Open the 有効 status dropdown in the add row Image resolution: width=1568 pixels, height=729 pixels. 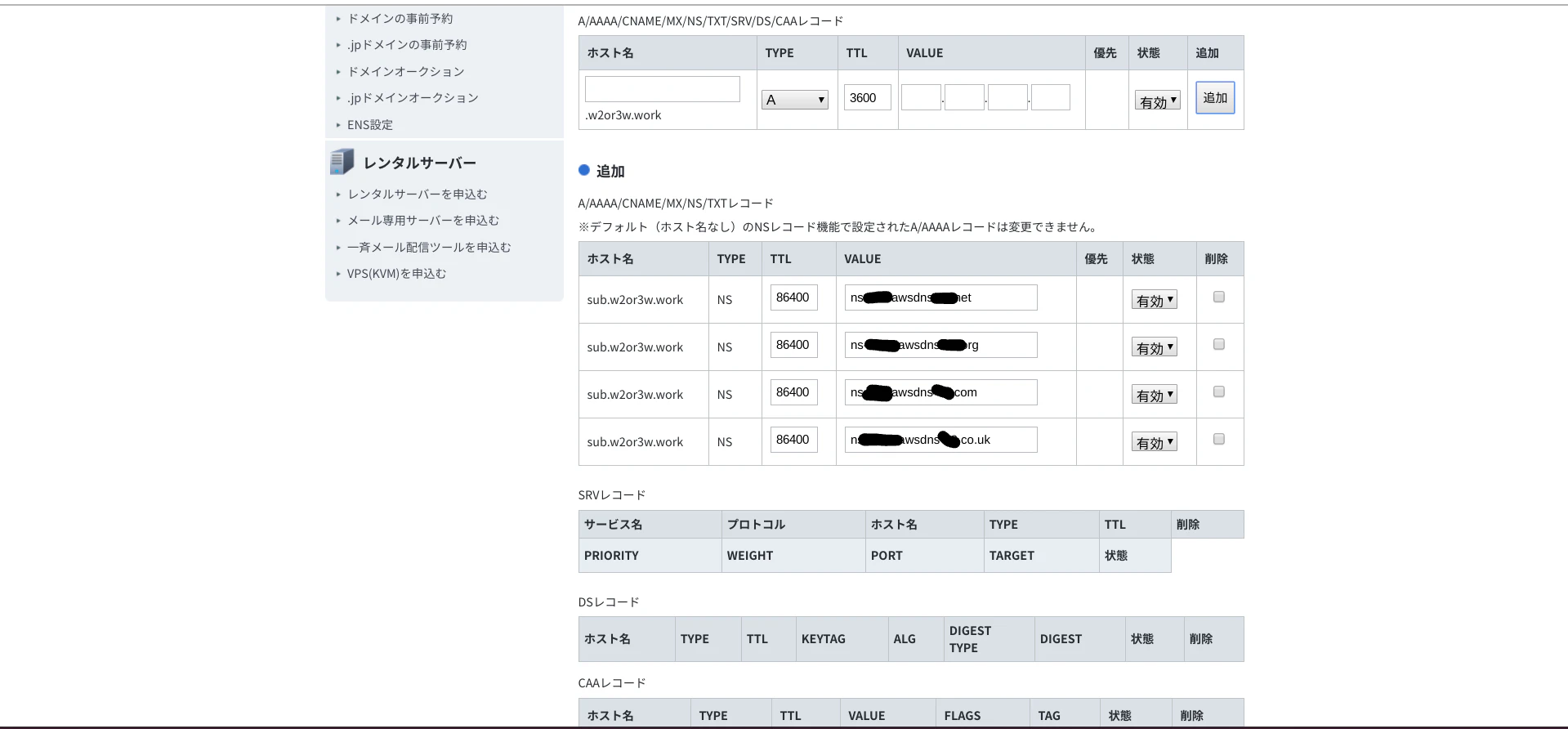click(x=1157, y=101)
